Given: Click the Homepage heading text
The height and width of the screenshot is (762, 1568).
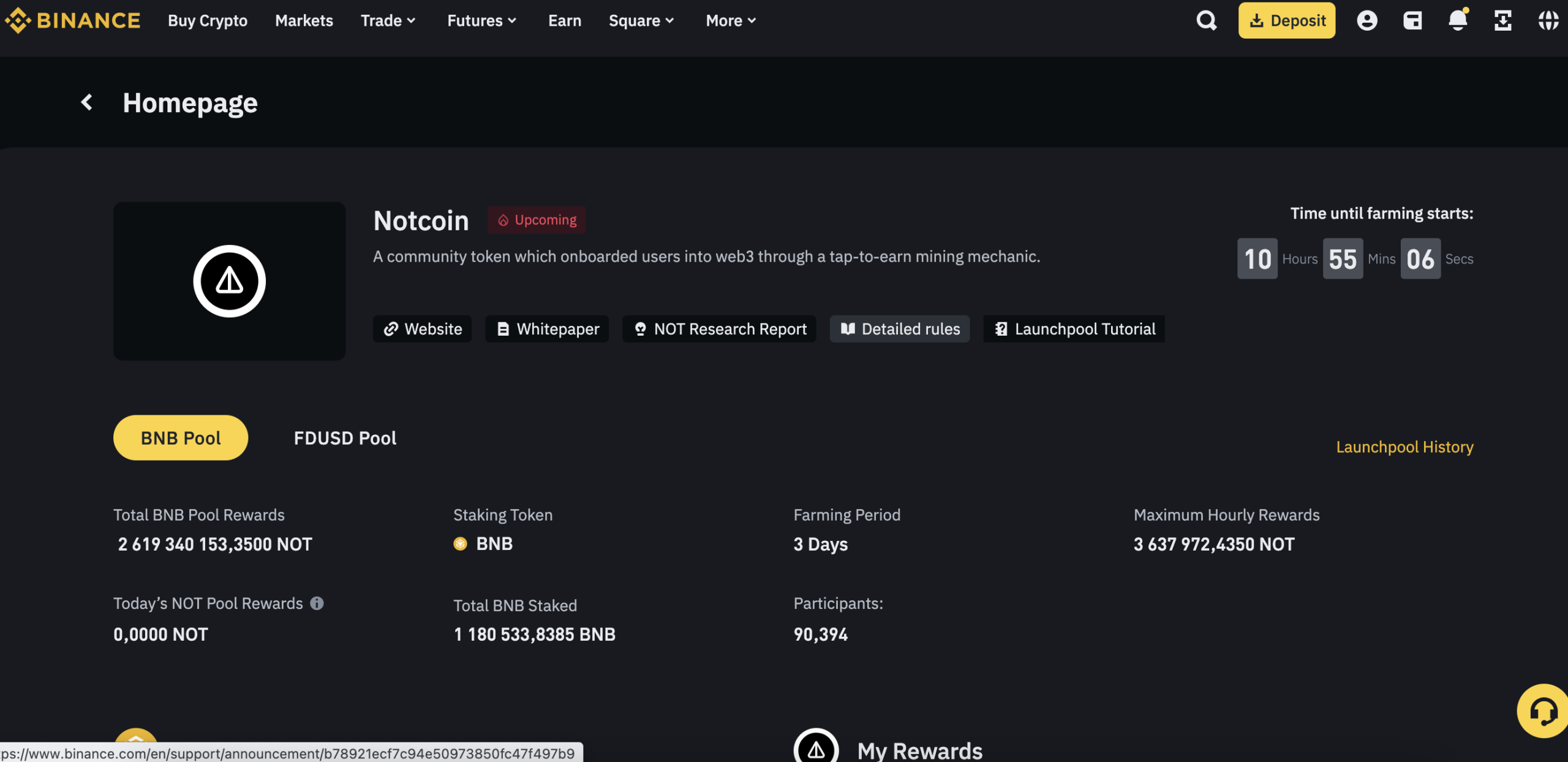Looking at the screenshot, I should 190,103.
